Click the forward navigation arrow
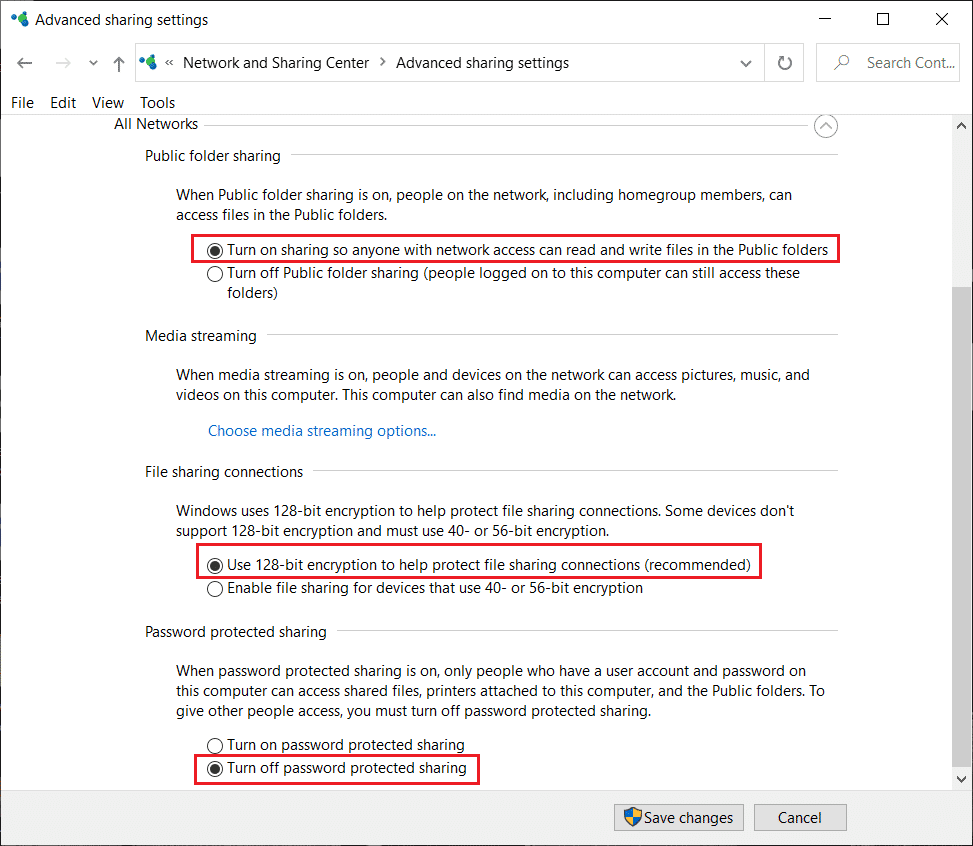 click(x=63, y=63)
